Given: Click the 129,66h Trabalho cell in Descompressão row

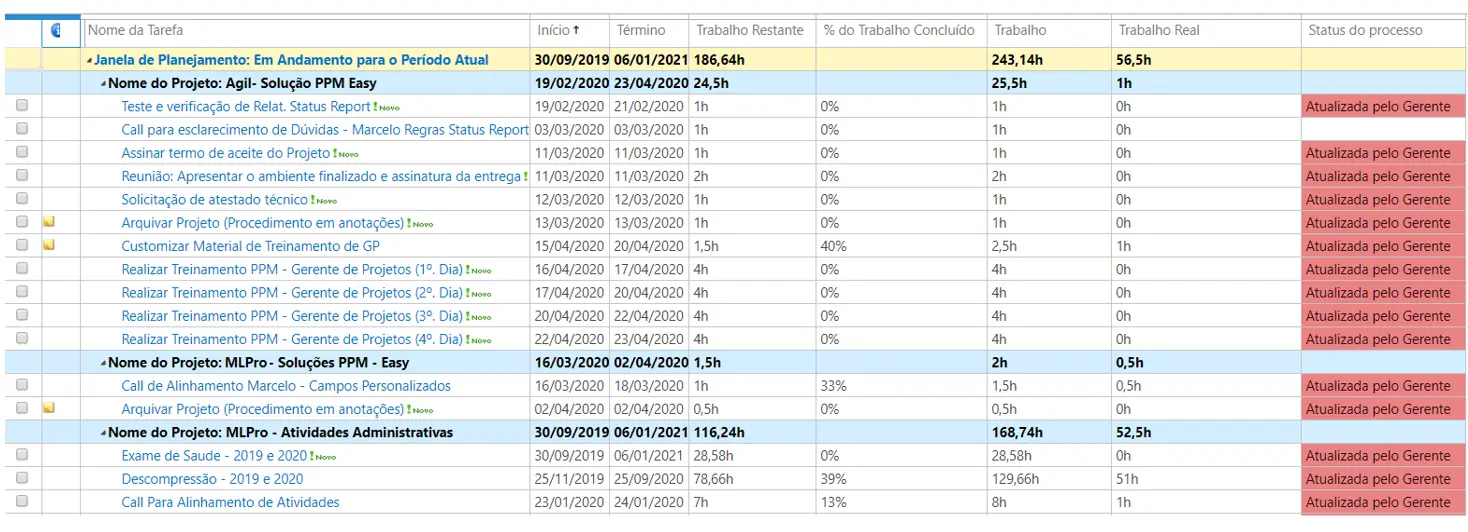Looking at the screenshot, I should (1049, 479).
